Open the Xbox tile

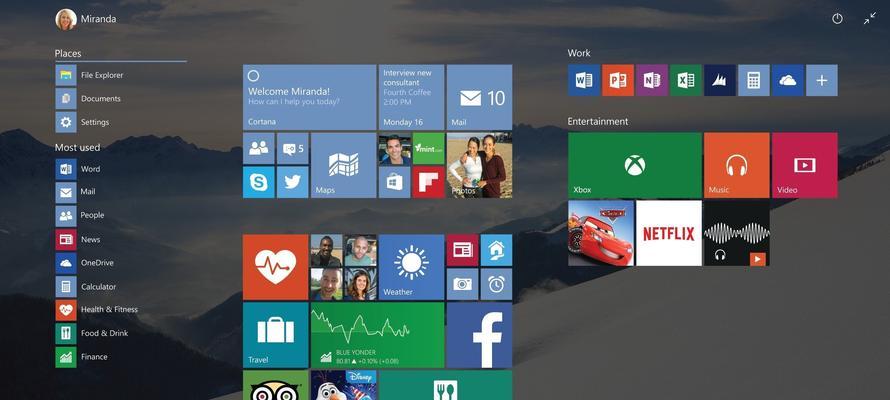pyautogui.click(x=635, y=165)
